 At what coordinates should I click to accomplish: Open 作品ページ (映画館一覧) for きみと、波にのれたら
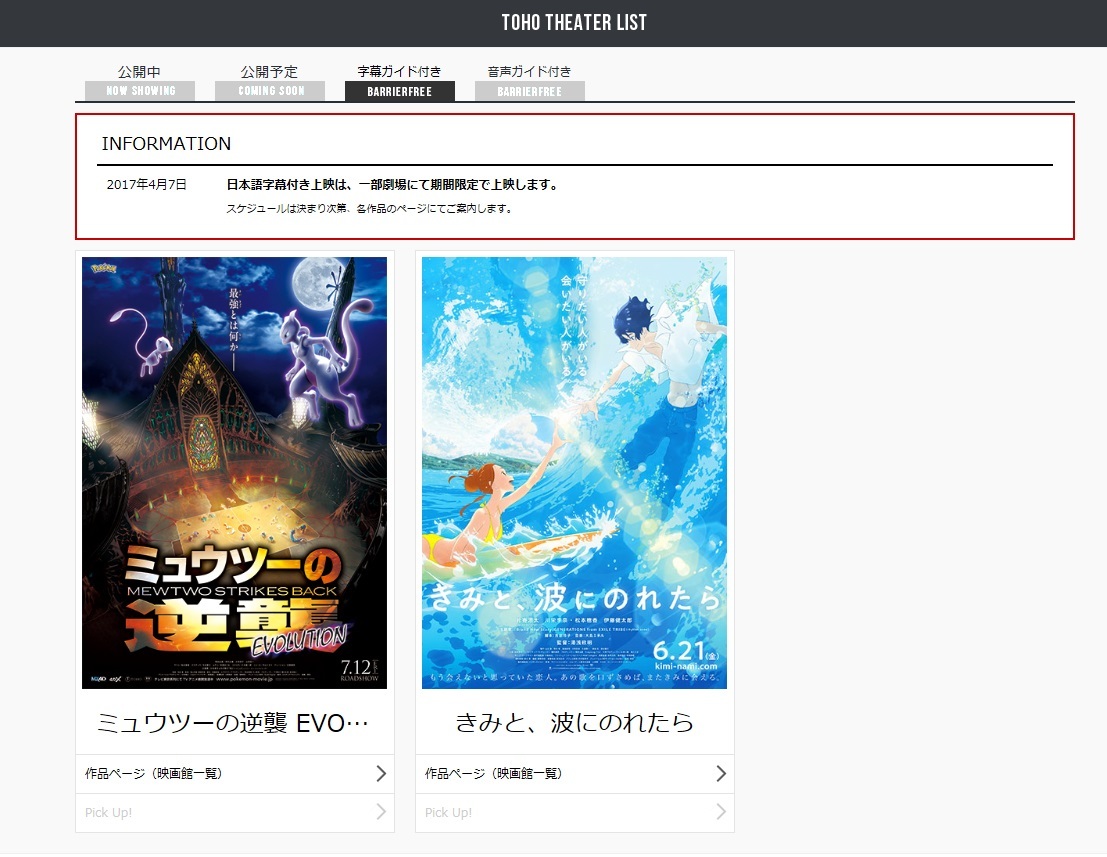575,774
